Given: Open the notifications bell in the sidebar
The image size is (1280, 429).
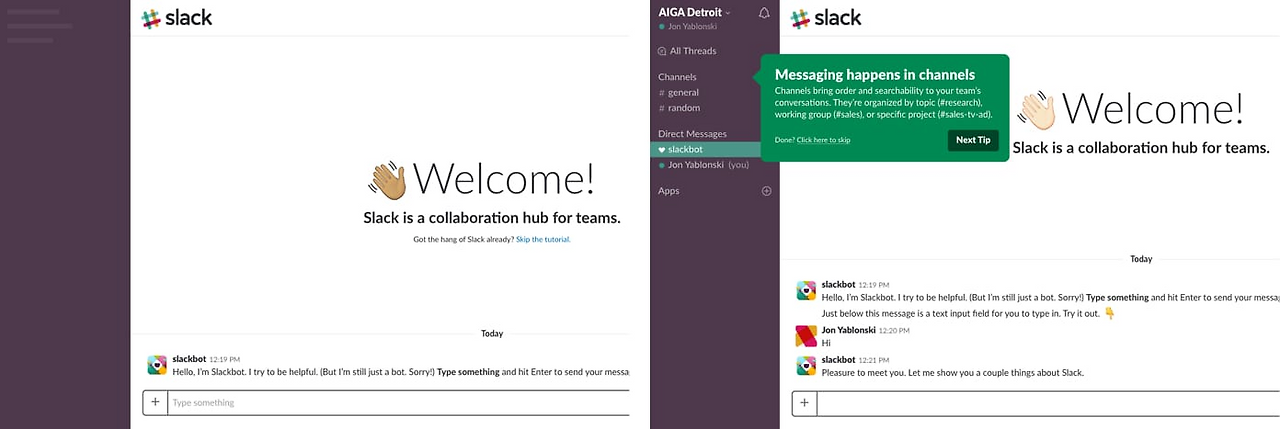Looking at the screenshot, I should [765, 13].
